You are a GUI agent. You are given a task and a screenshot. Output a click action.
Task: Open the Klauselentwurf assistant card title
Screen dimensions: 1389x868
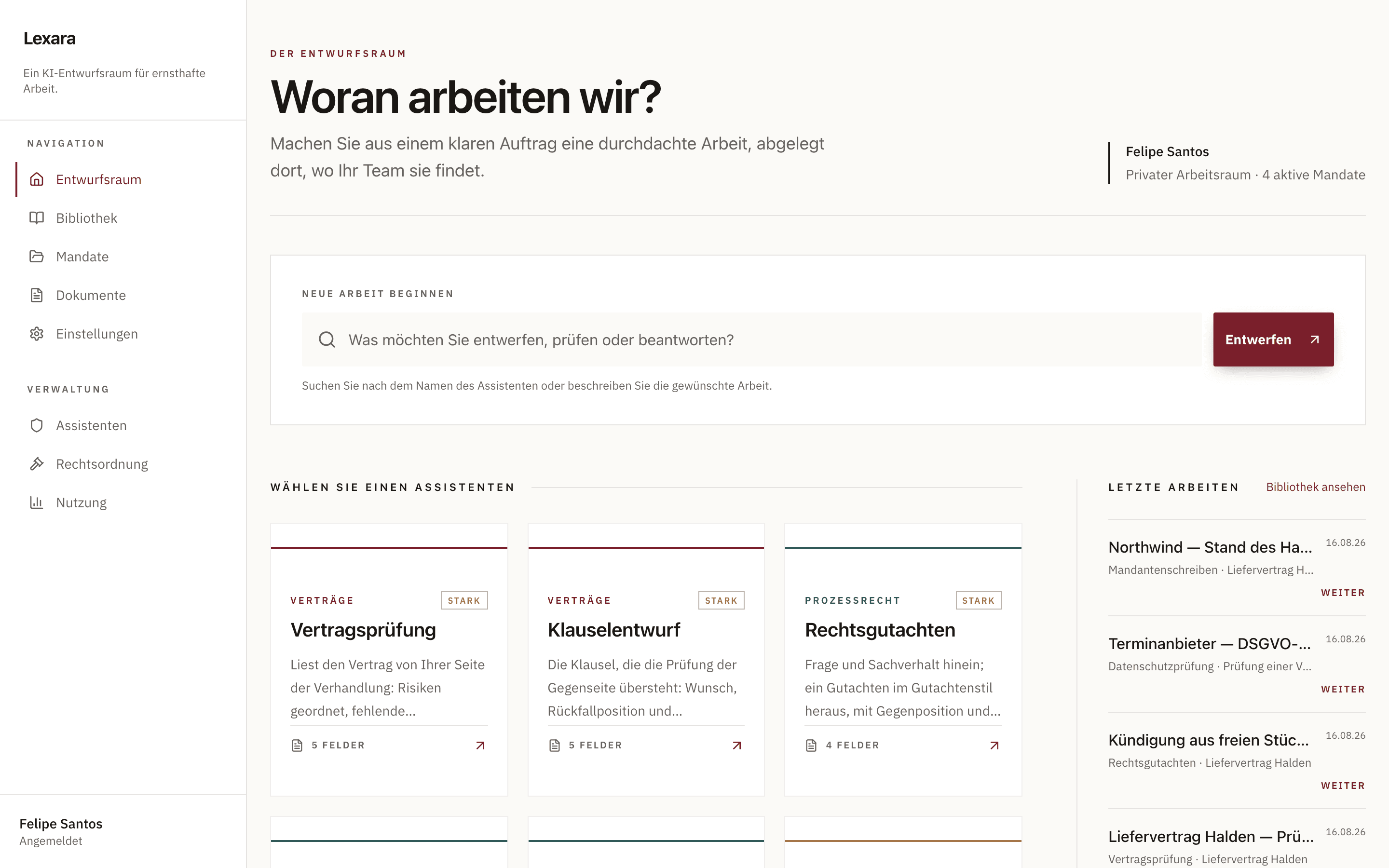pyautogui.click(x=613, y=630)
